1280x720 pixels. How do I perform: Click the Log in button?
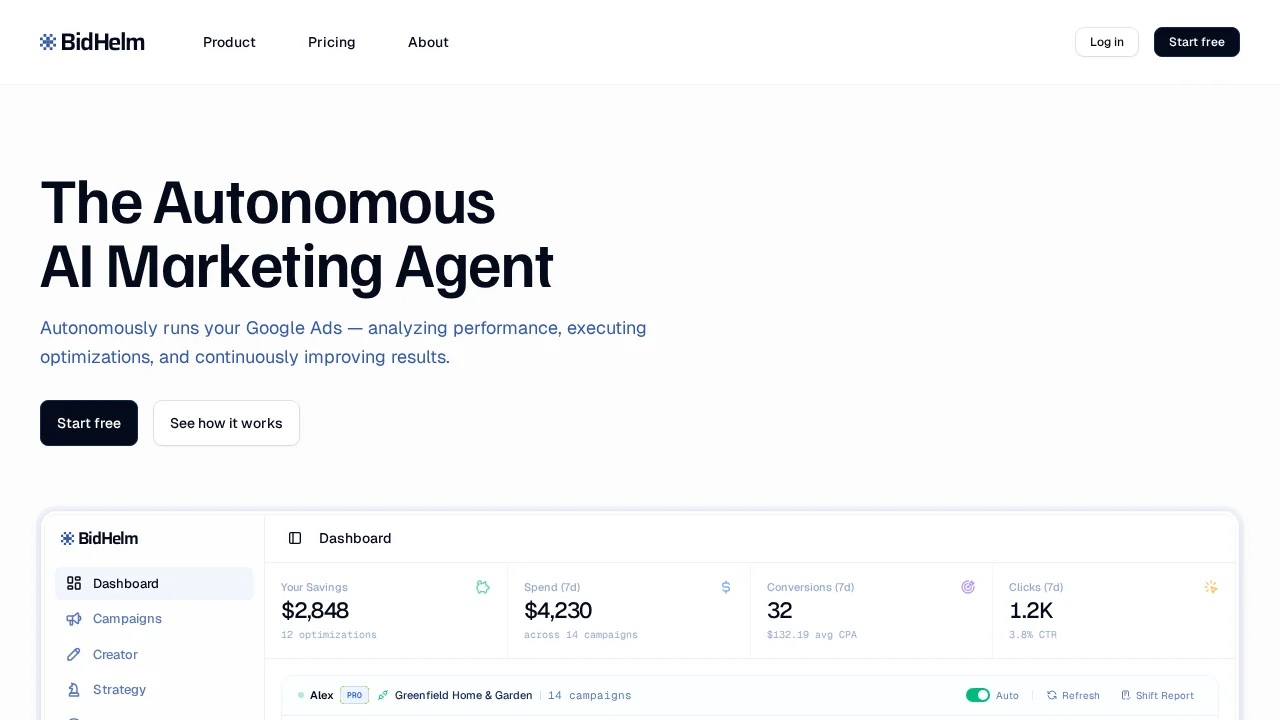(x=1106, y=42)
